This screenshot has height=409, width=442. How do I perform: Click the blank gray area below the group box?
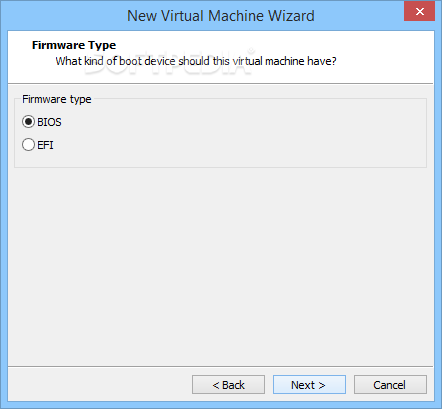221,267
